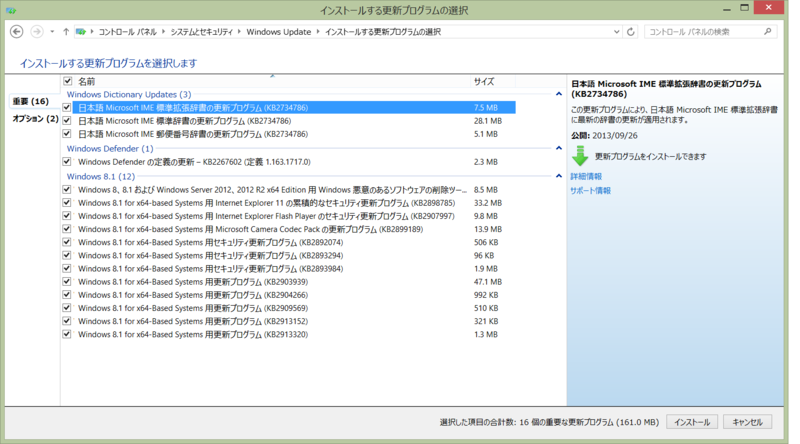Click the search magnifier icon

767,32
